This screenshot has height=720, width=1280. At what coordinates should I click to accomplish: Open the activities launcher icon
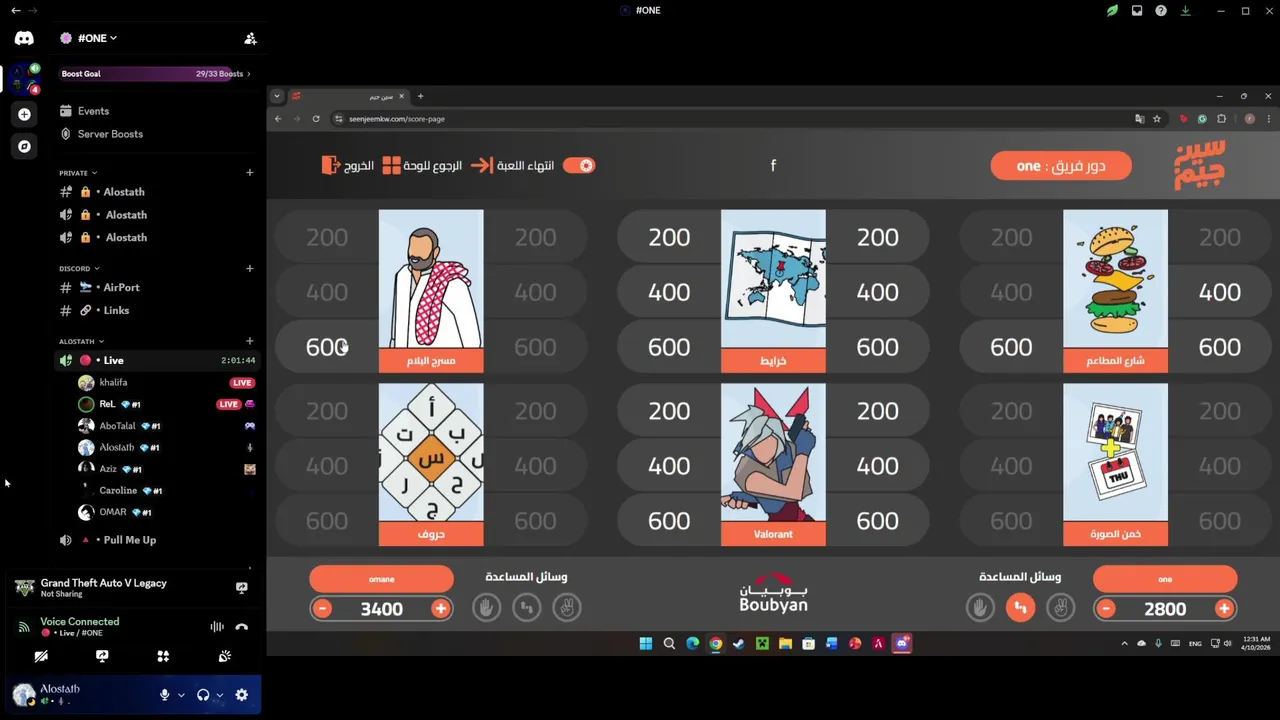163,656
